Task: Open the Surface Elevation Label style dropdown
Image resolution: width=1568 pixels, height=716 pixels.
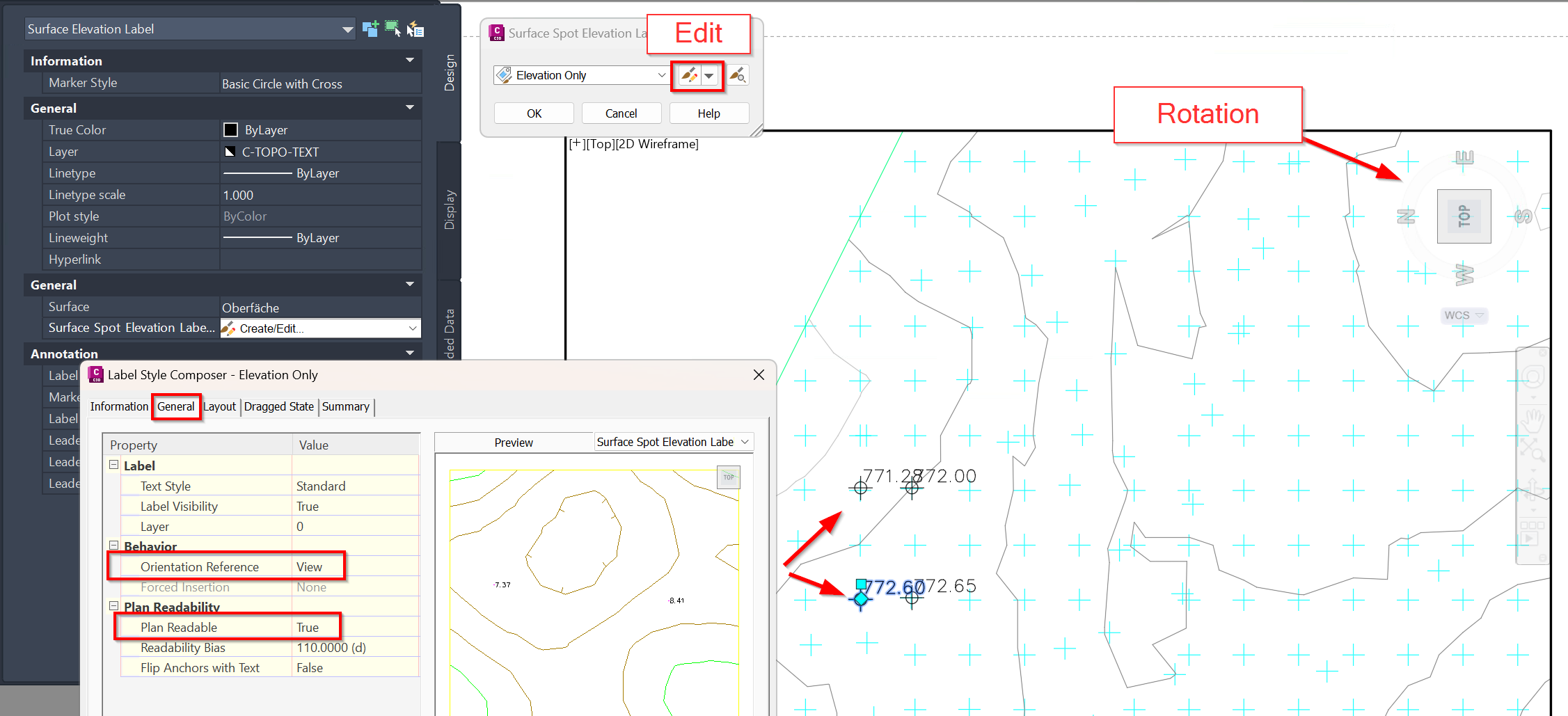Action: 346,29
